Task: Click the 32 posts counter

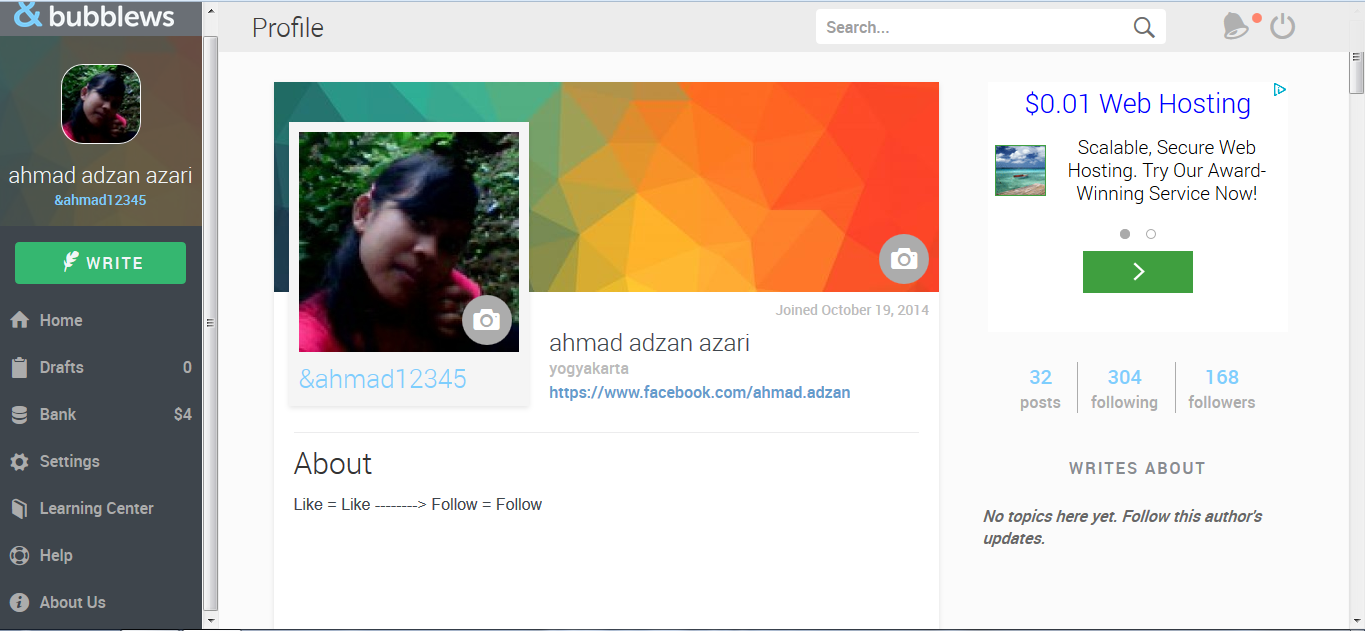Action: (x=1040, y=389)
